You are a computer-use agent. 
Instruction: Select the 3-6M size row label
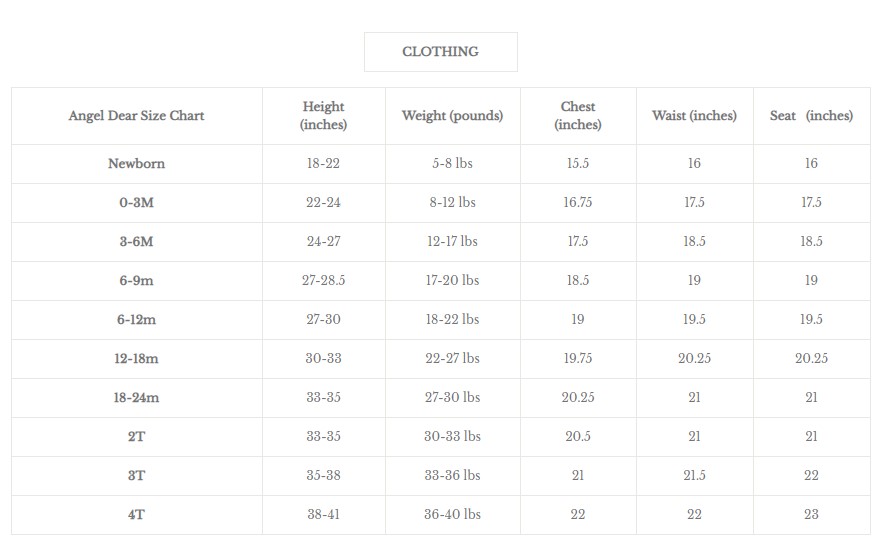[x=137, y=242]
